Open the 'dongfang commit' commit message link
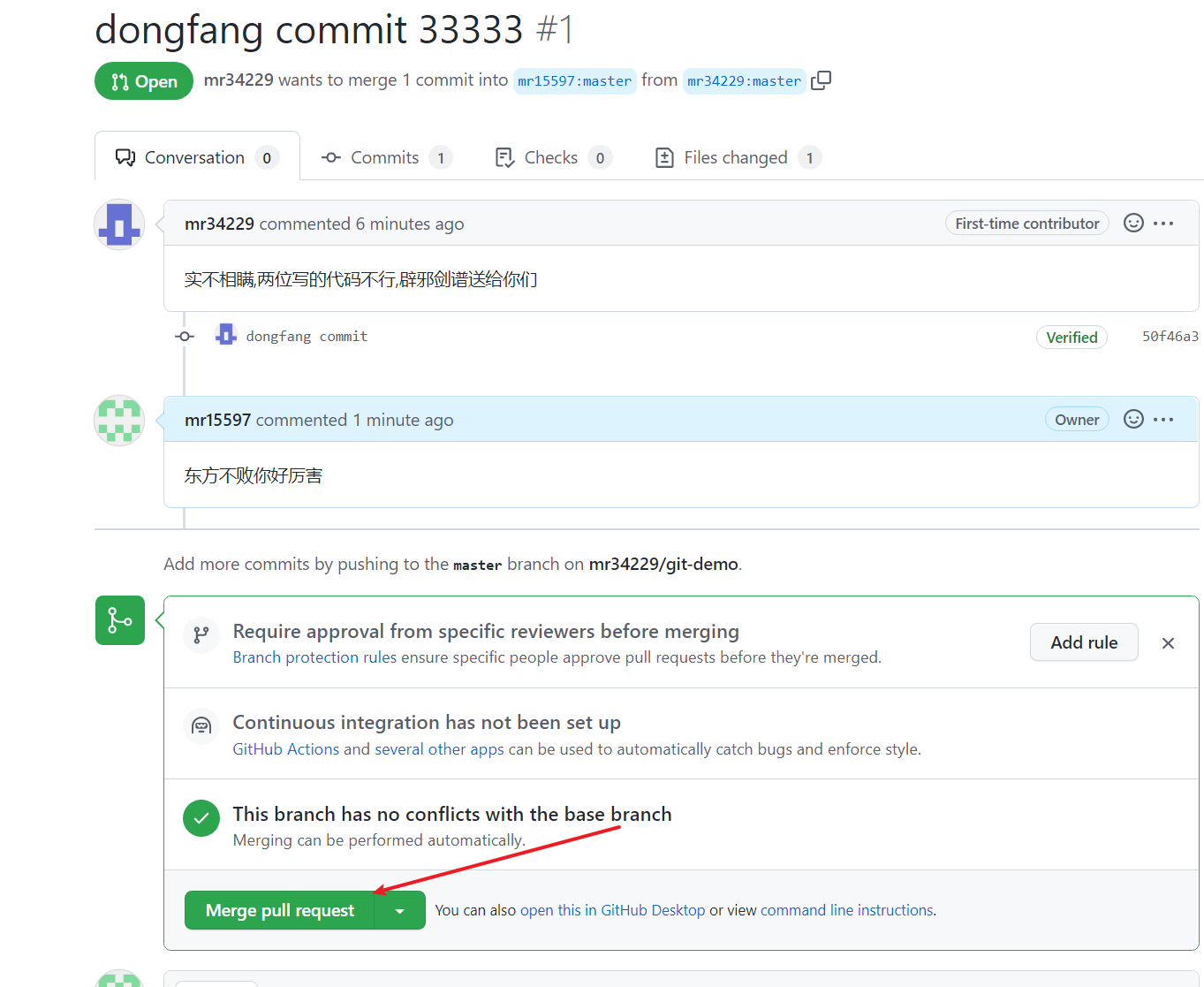 tap(307, 337)
